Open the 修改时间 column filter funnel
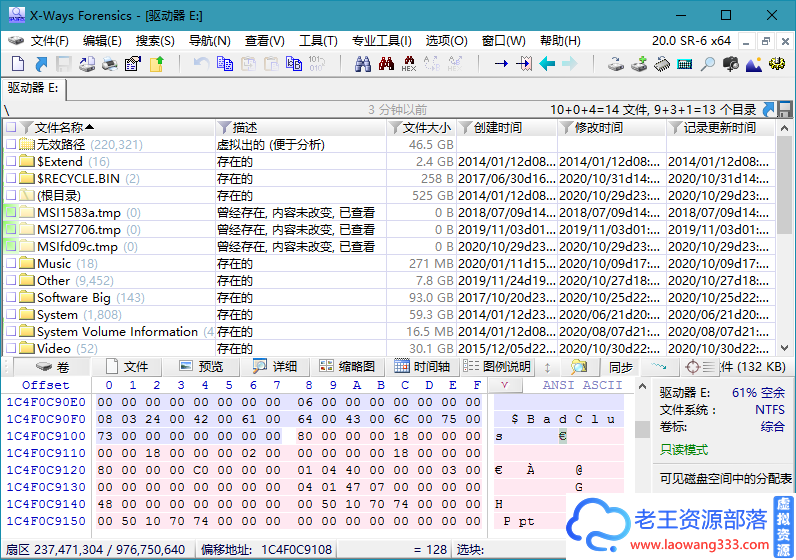This screenshot has width=796, height=560. pyautogui.click(x=566, y=127)
